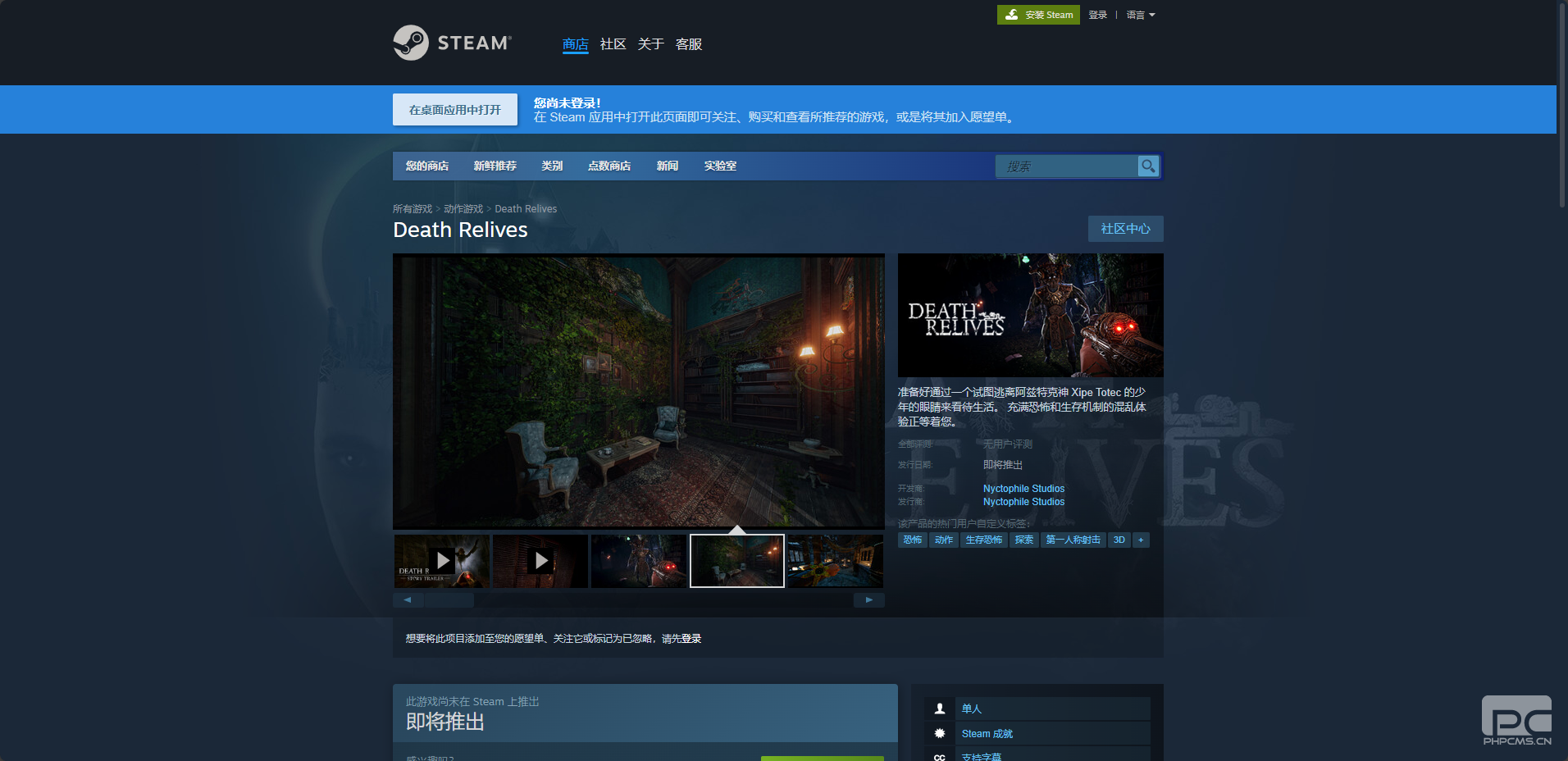
Task: Play the Death Relives story trailer thumbnail
Action: (x=442, y=561)
